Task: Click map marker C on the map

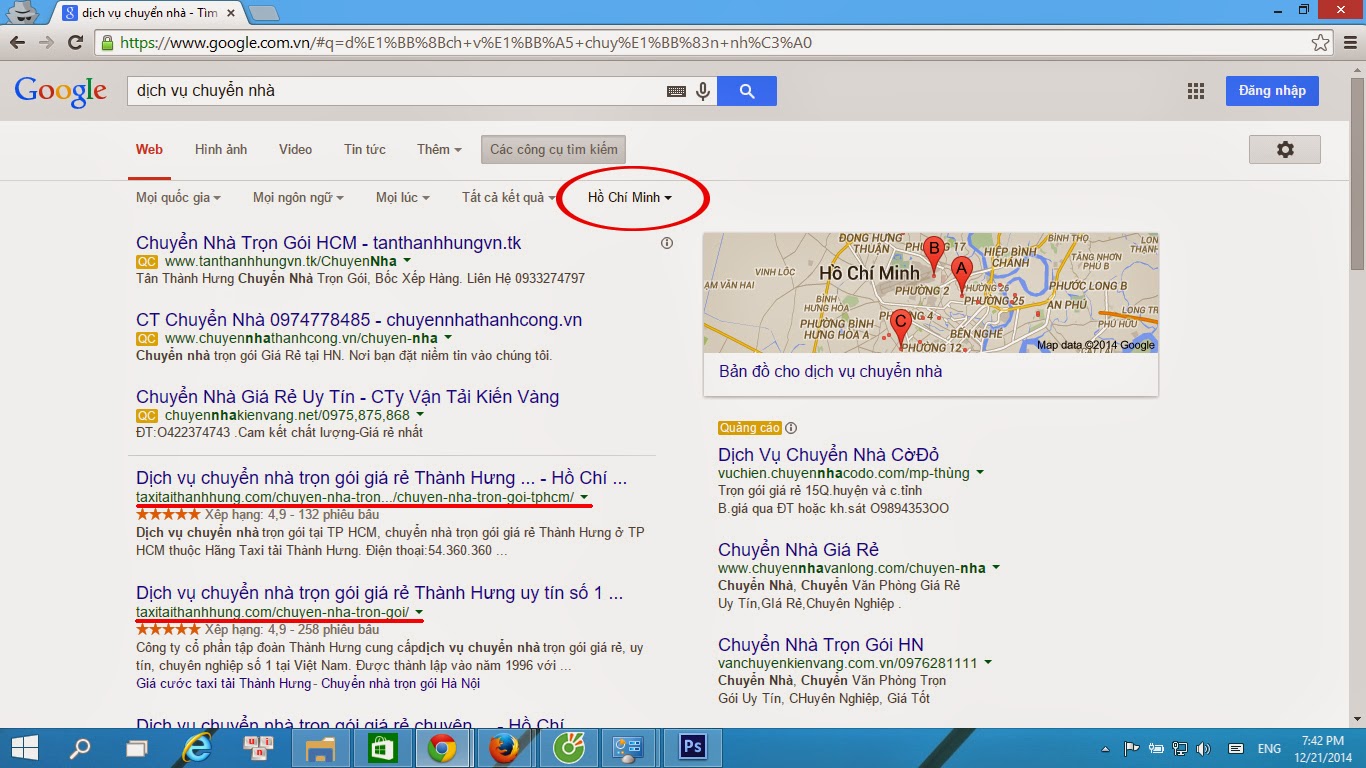Action: point(901,329)
